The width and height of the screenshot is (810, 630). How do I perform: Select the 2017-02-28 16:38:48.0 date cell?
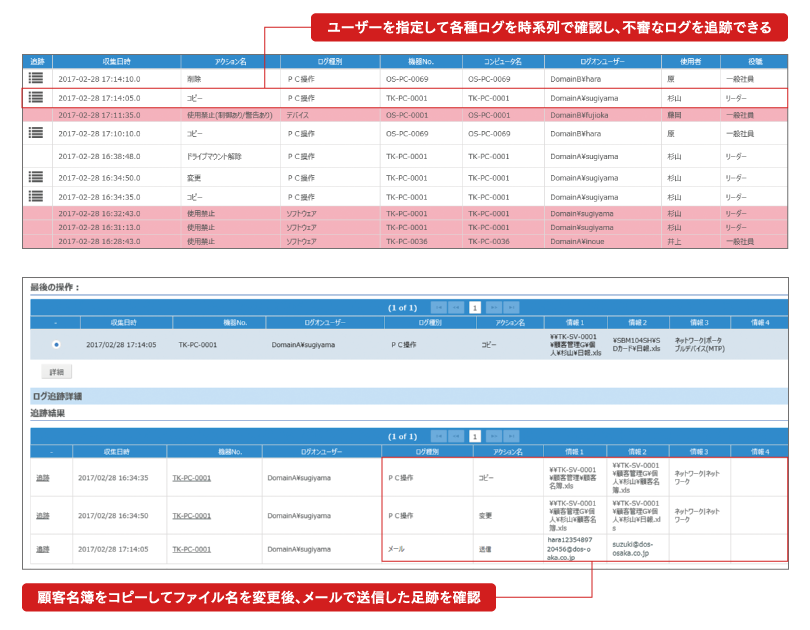coord(117,156)
